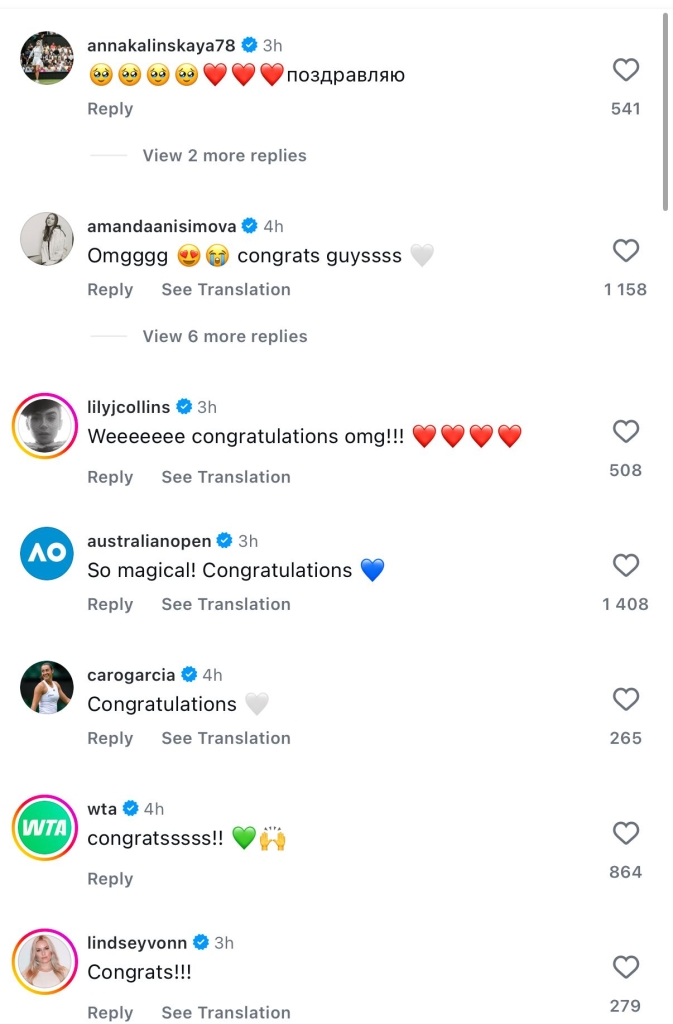Click verified badge next to amandaanisimova
Image resolution: width=673 pixels, height=1024 pixels.
(250, 227)
